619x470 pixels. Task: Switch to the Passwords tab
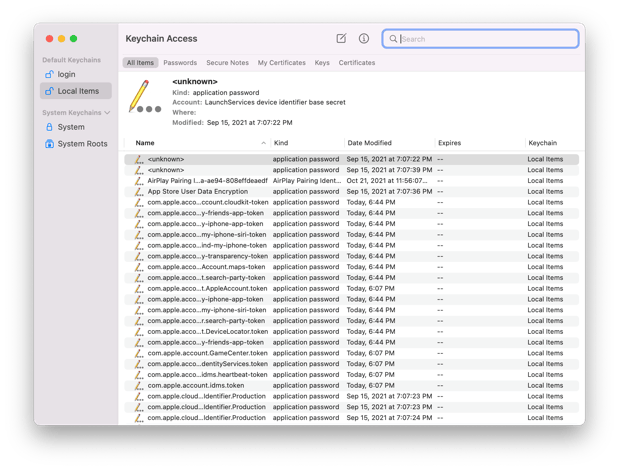coord(180,63)
